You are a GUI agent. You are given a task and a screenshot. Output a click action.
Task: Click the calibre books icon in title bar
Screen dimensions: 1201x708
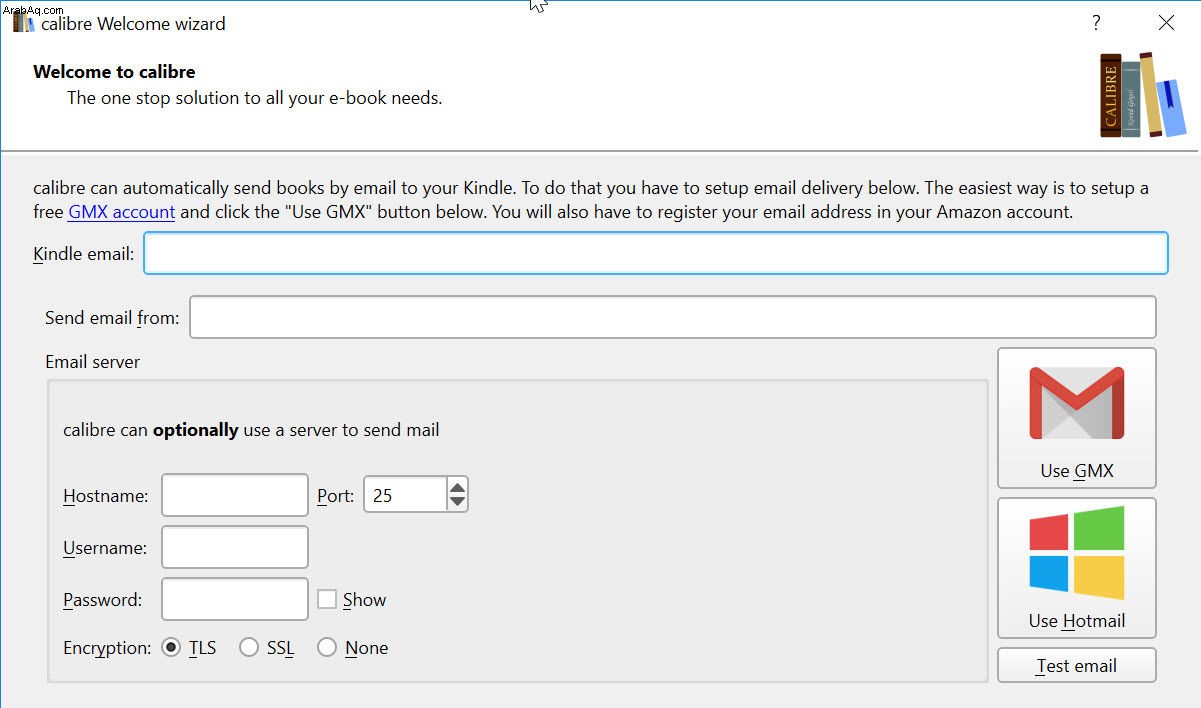24,22
